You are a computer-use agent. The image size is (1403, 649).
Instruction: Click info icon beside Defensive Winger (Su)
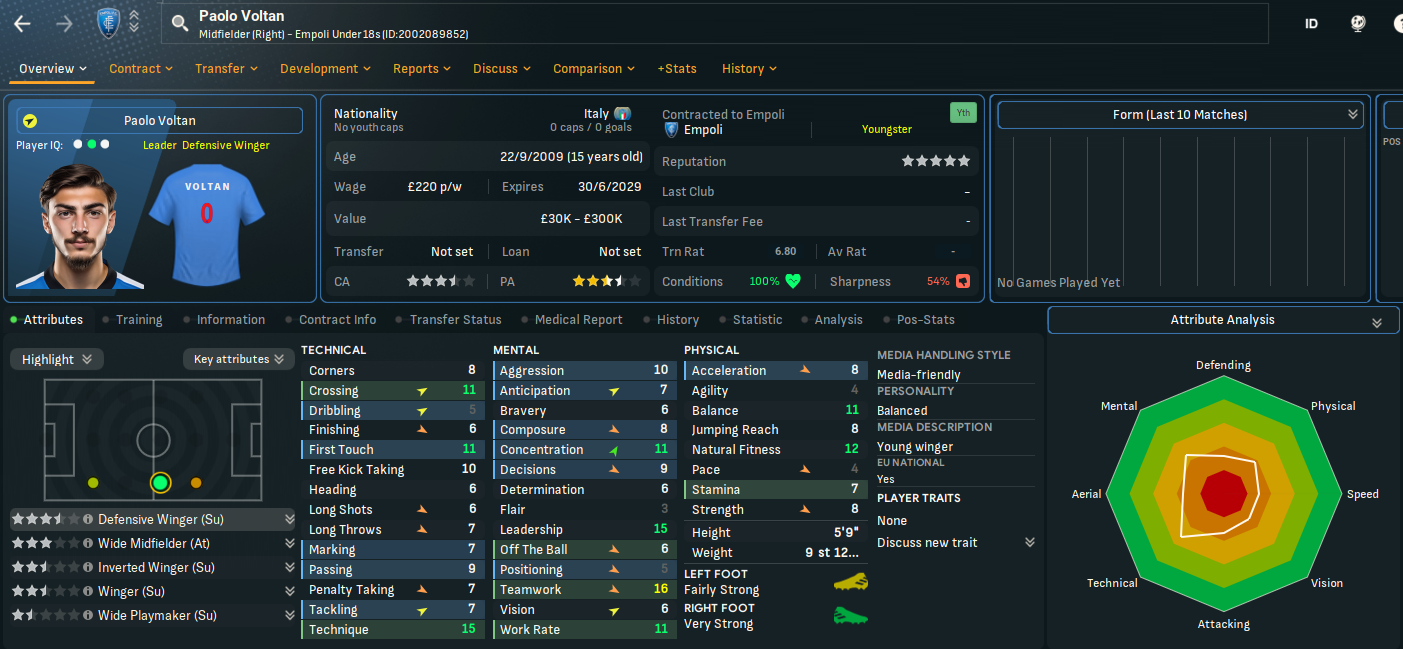pos(88,520)
